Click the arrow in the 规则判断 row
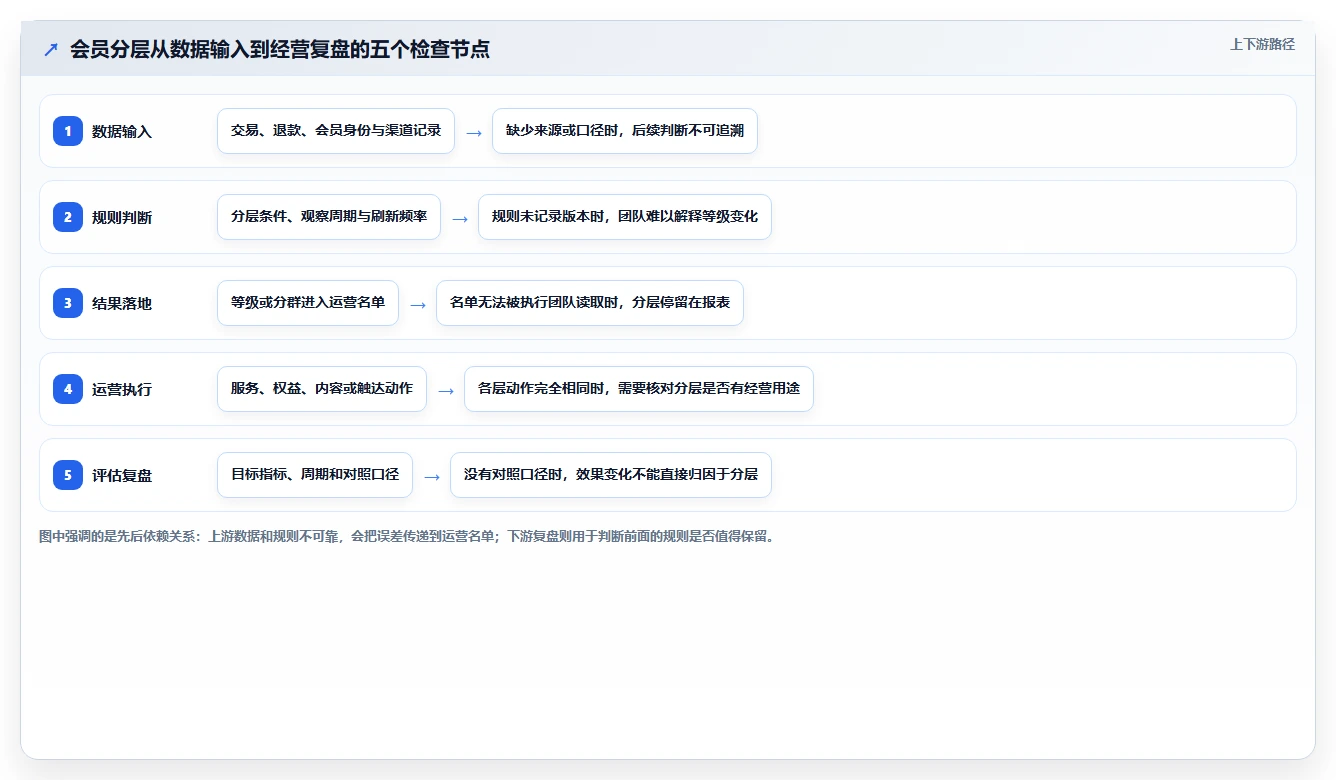This screenshot has height=780, width=1336. (460, 218)
